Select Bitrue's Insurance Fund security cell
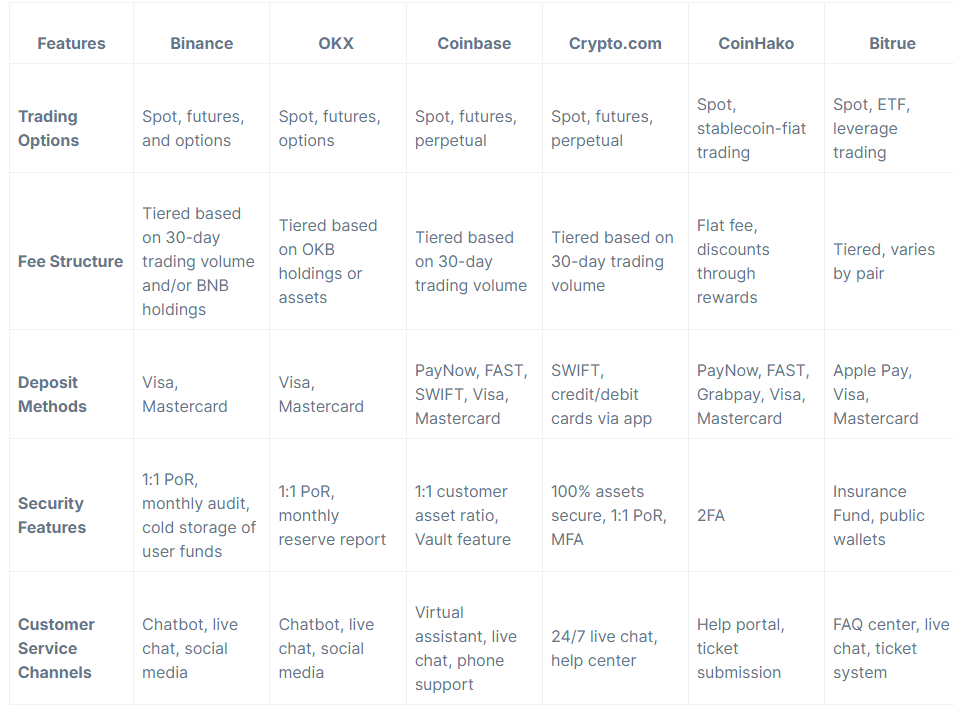Viewport: 954px width, 708px height. click(879, 515)
